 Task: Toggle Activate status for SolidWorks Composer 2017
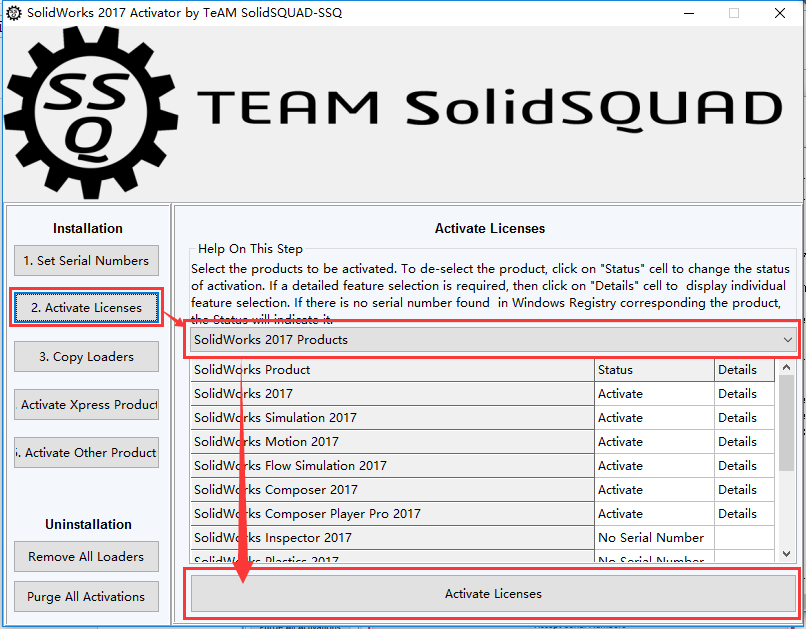coord(654,490)
